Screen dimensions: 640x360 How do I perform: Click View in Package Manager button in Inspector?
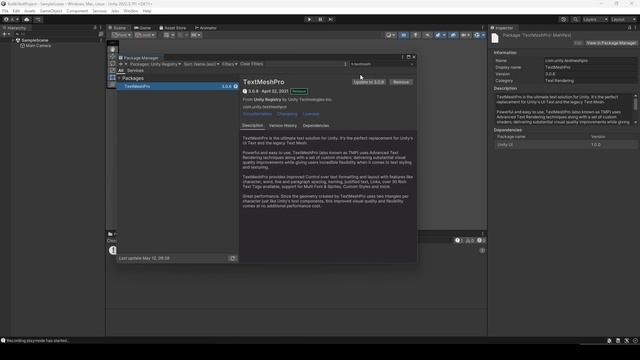611,43
